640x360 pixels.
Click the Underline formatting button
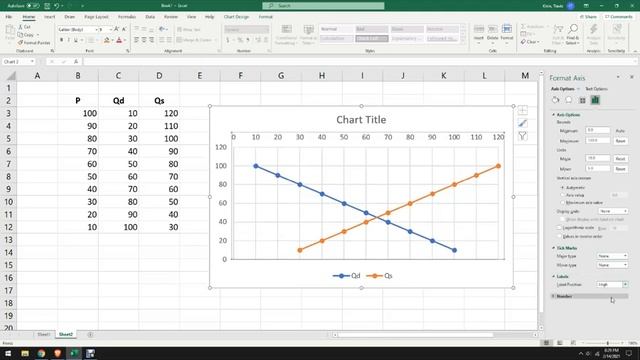76,40
